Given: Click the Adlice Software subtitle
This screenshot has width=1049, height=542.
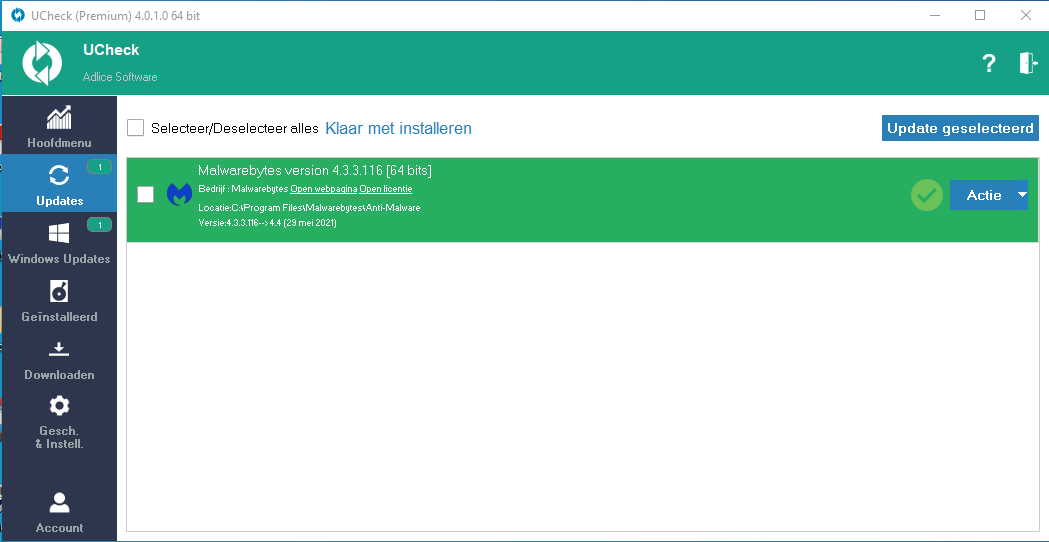Looking at the screenshot, I should click(120, 77).
